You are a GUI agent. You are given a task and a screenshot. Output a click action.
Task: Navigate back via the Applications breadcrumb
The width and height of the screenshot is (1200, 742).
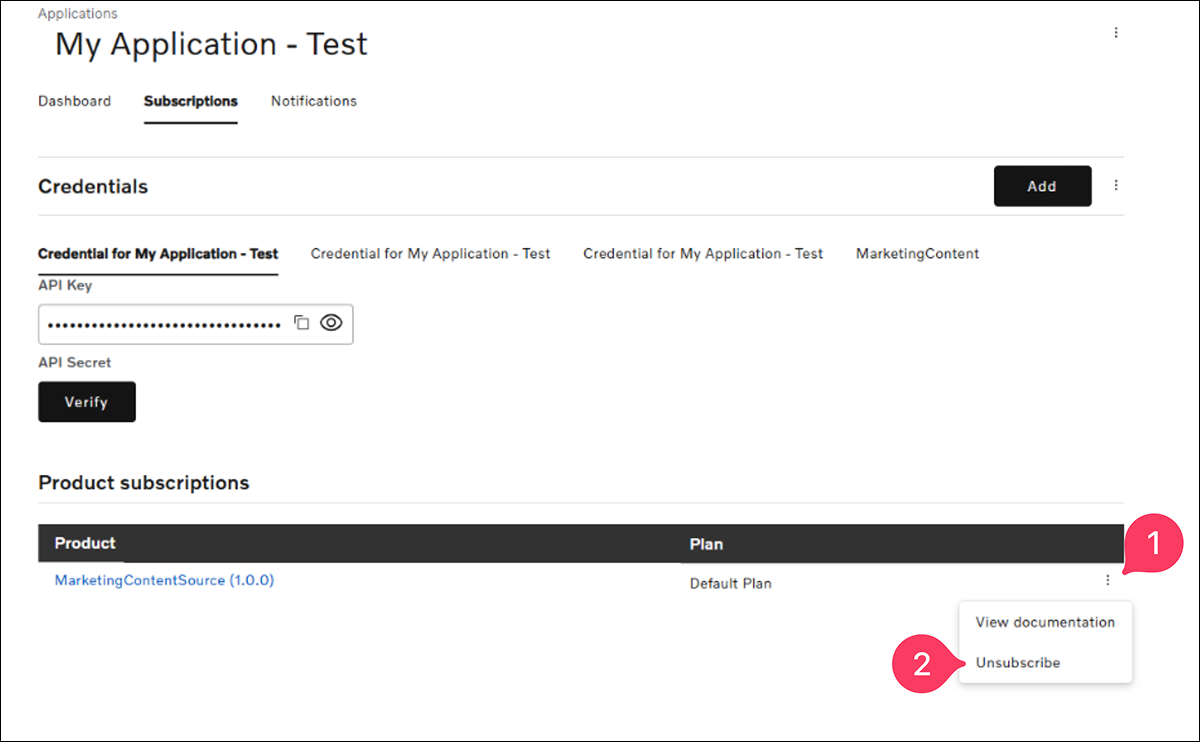[x=77, y=14]
